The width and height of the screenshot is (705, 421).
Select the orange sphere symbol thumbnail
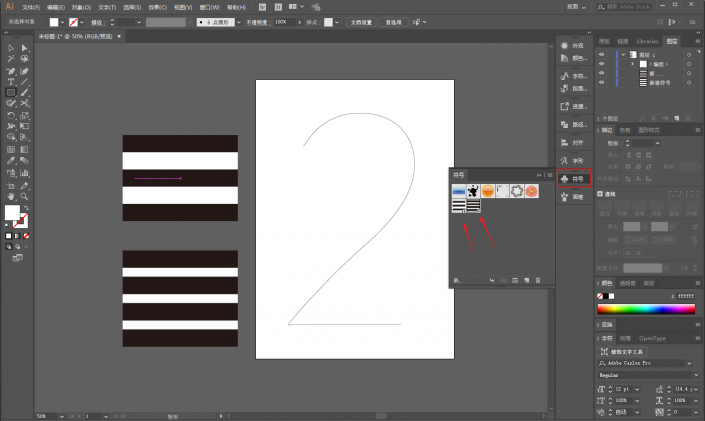pyautogui.click(x=488, y=191)
